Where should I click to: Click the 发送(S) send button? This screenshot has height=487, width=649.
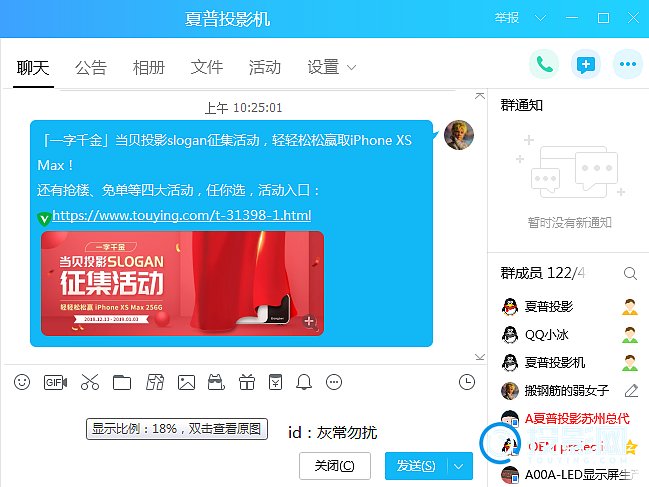click(x=416, y=466)
